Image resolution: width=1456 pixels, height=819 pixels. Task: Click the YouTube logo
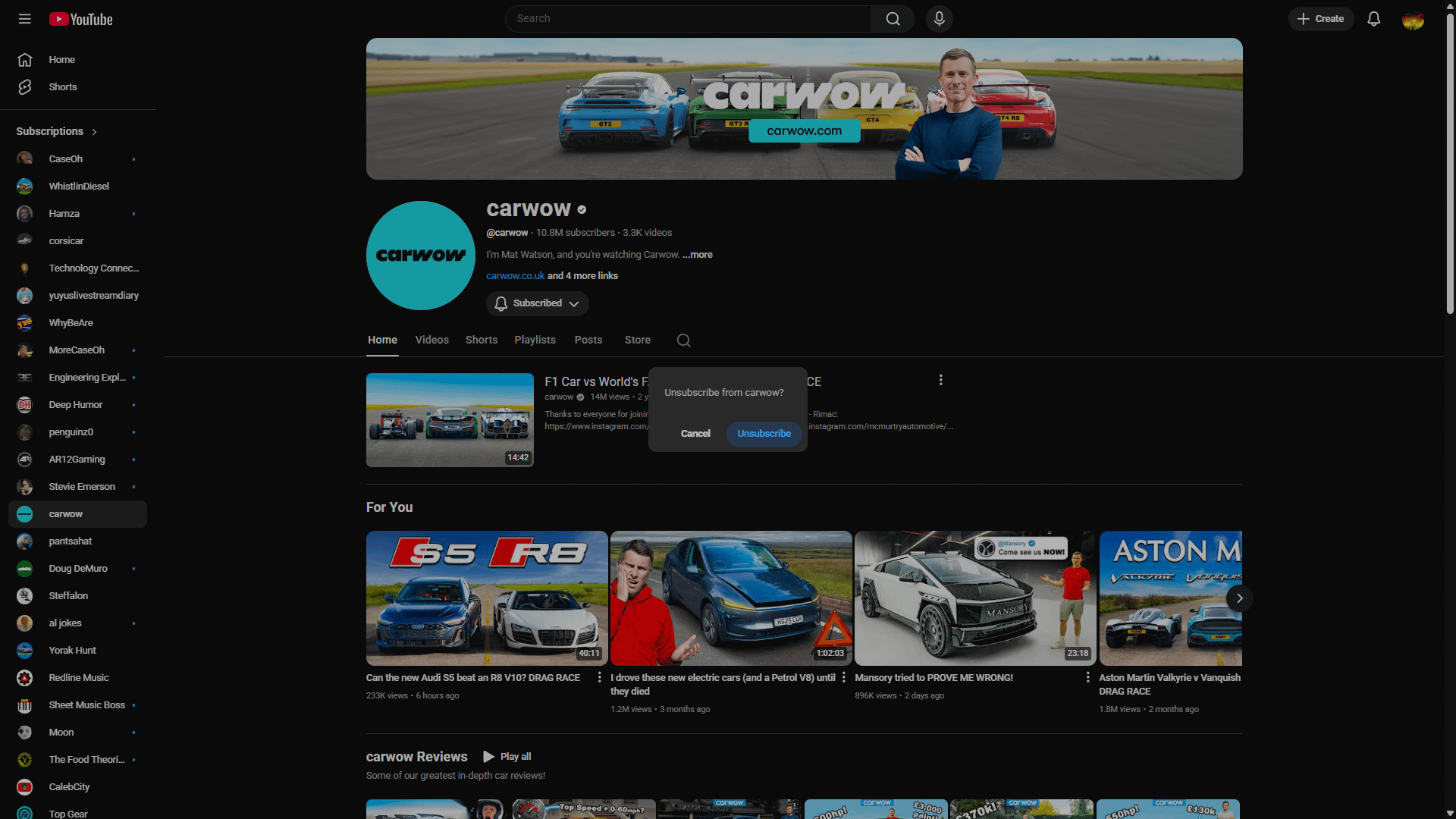(x=81, y=19)
